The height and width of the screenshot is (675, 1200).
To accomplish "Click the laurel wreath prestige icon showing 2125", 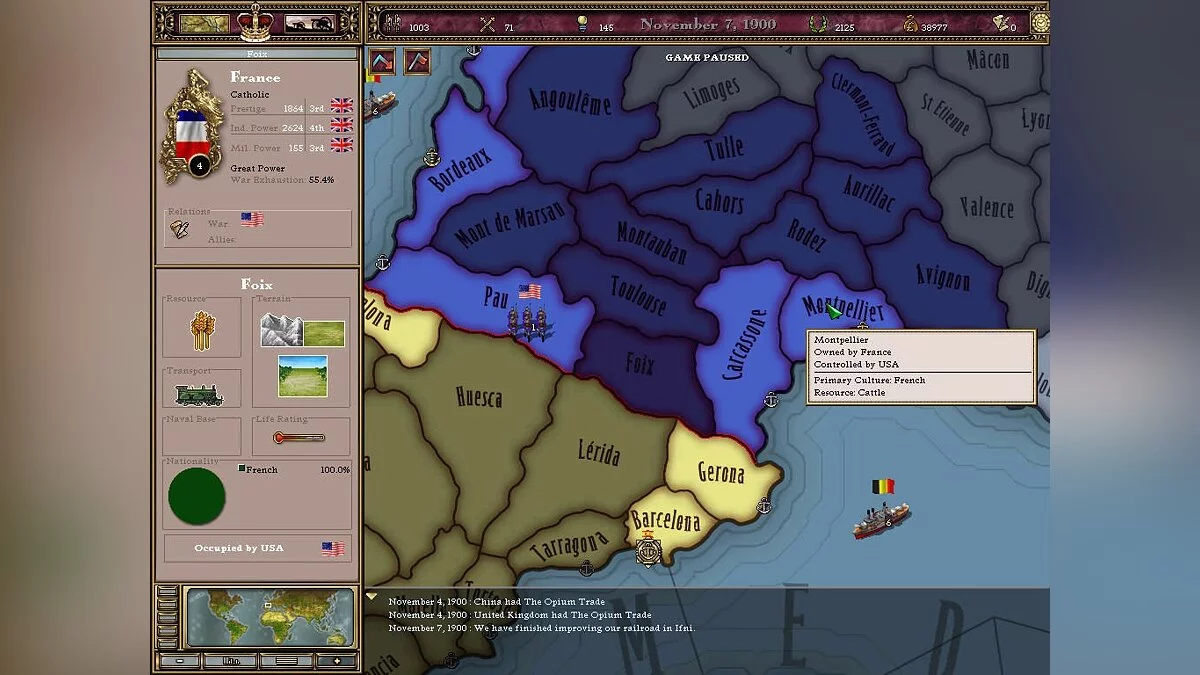I will 818,24.
